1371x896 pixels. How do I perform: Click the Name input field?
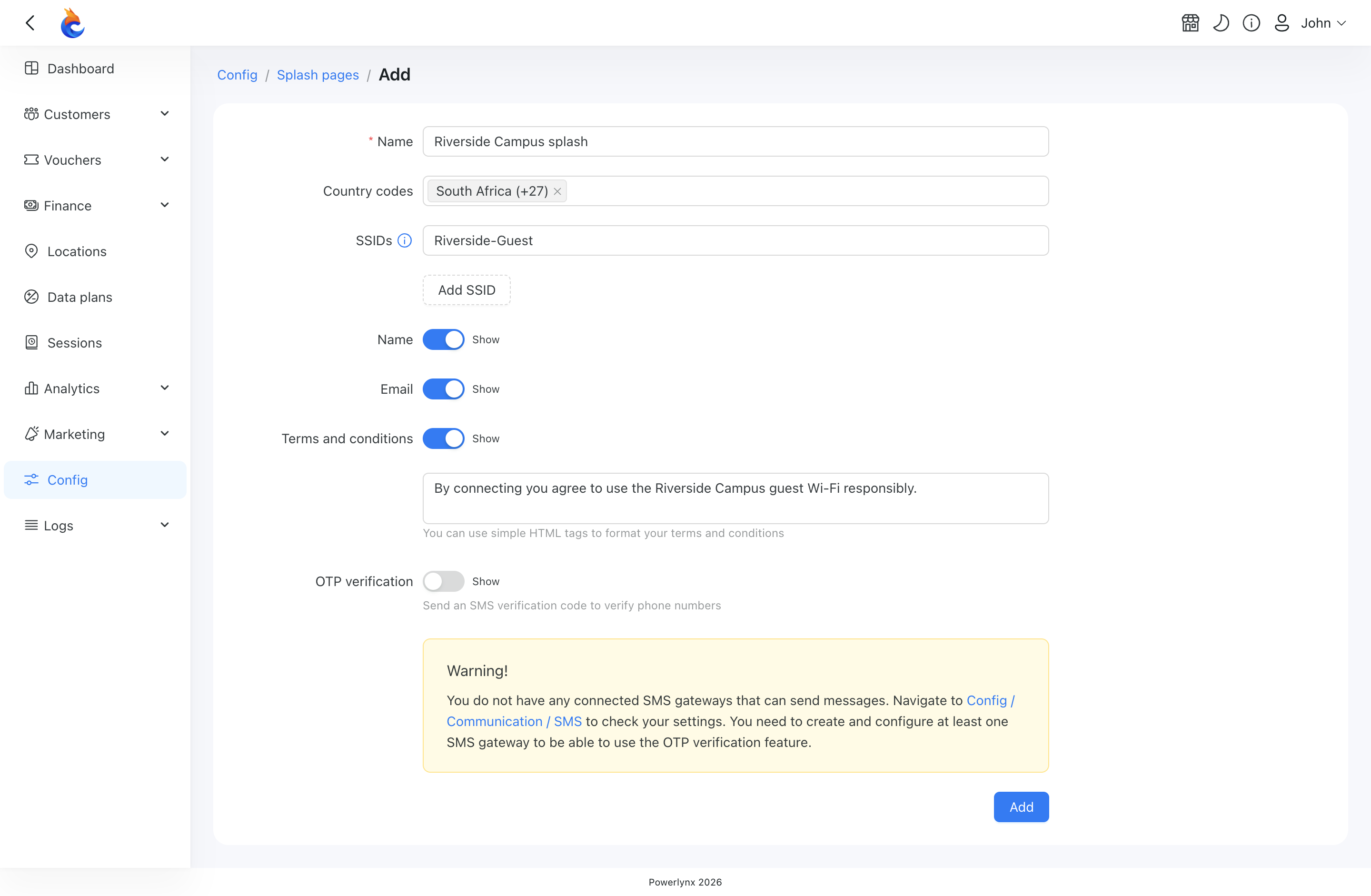tap(735, 142)
